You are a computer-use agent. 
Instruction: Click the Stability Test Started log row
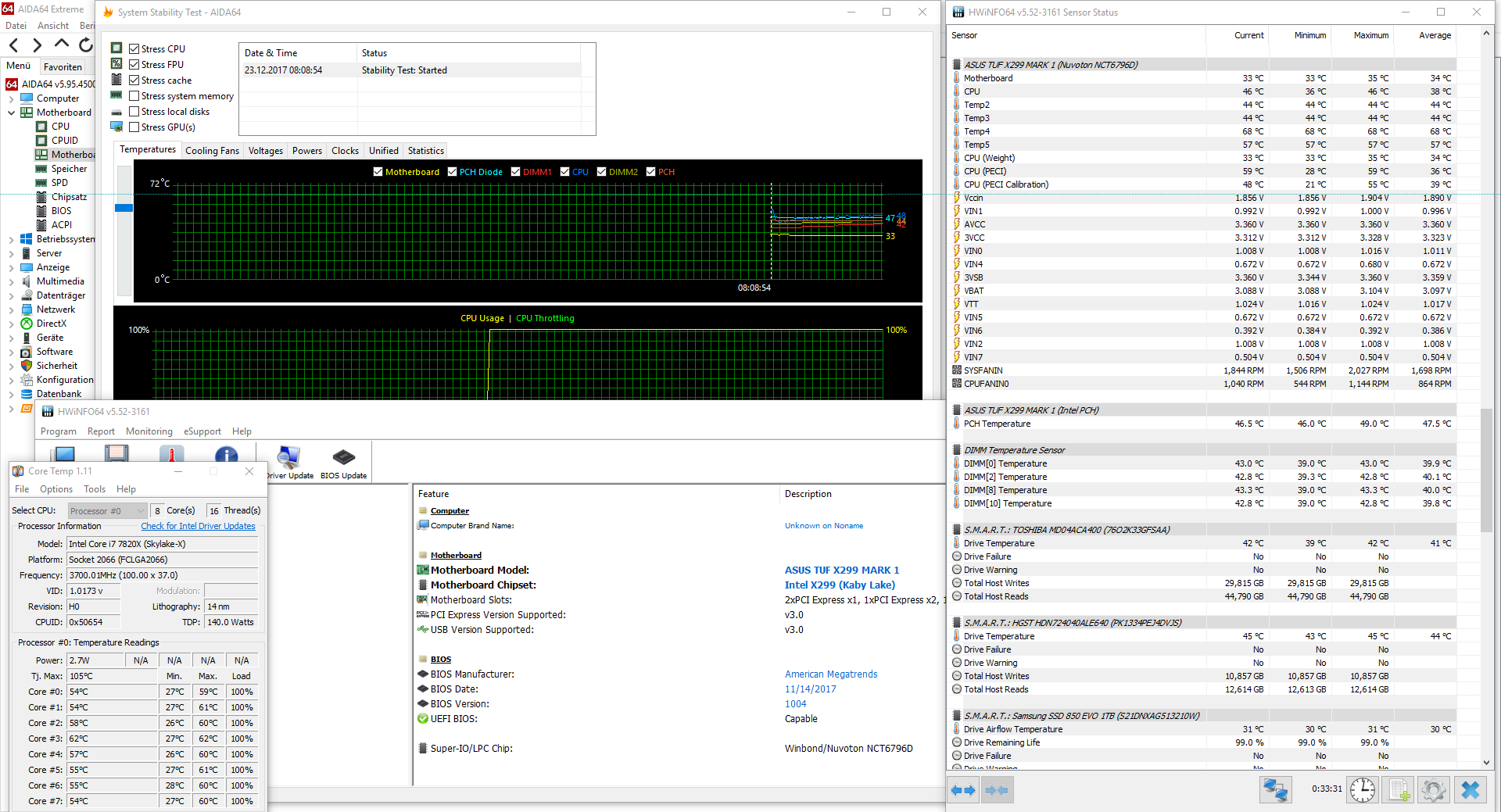point(412,70)
